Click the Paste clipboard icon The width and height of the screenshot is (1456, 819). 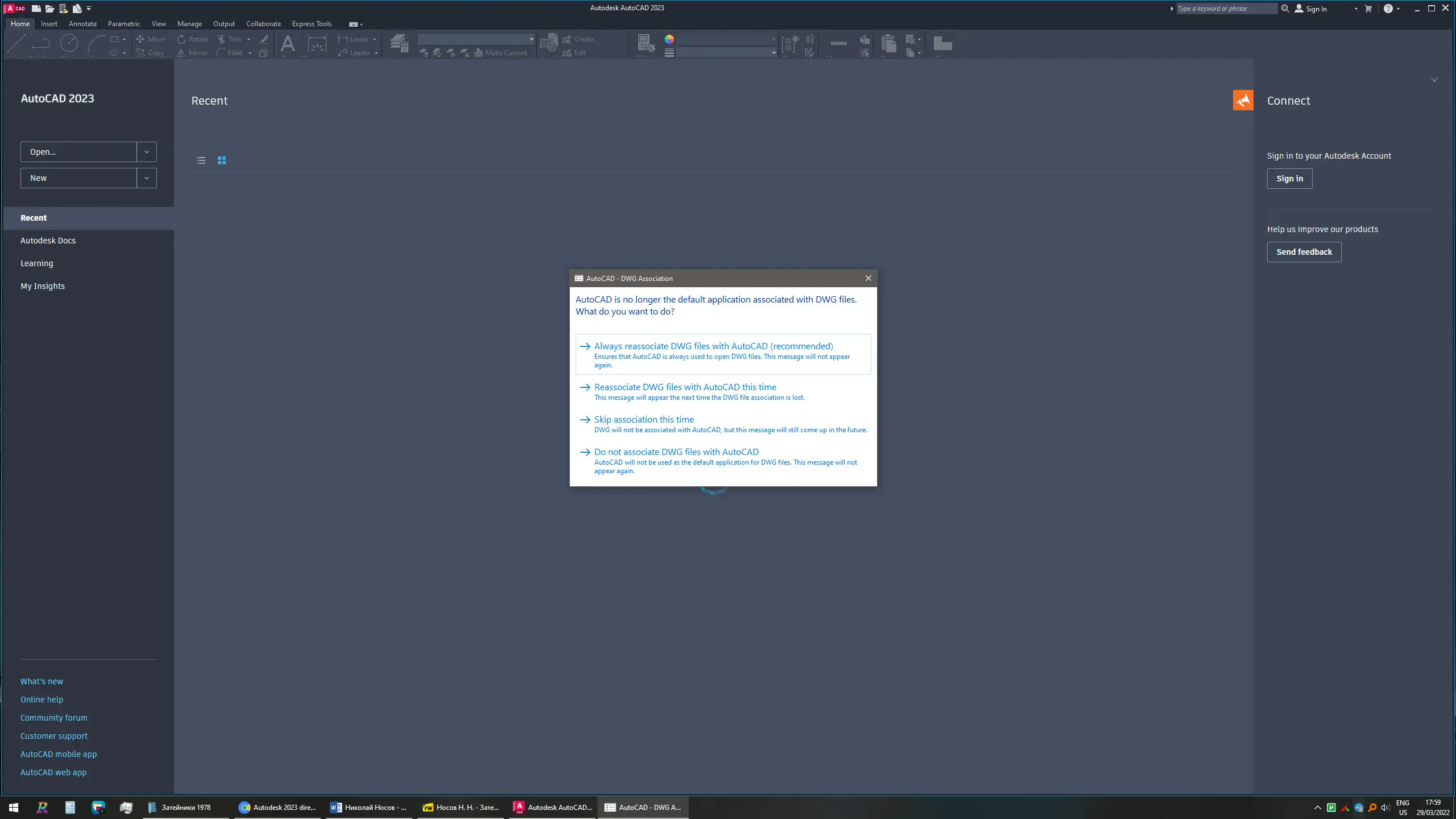click(888, 43)
